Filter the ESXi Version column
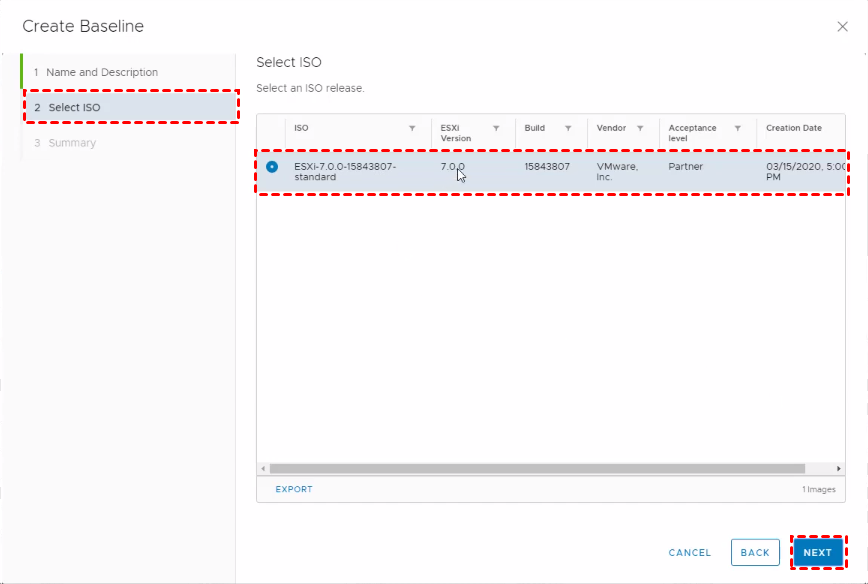The height and width of the screenshot is (584, 868). (496, 128)
